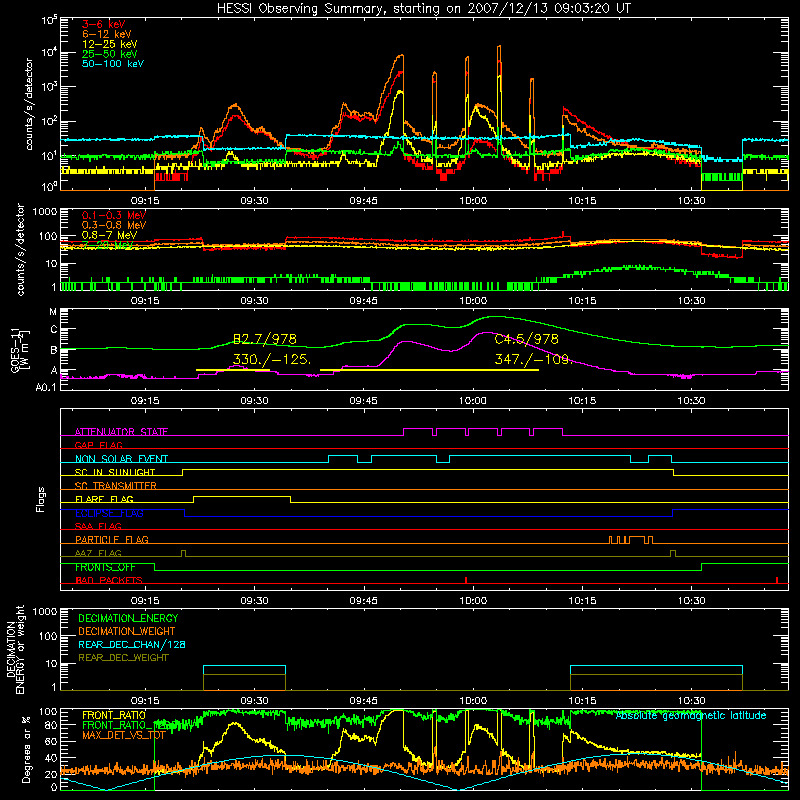Click the FRONT_RATIO legend label

click(114, 715)
